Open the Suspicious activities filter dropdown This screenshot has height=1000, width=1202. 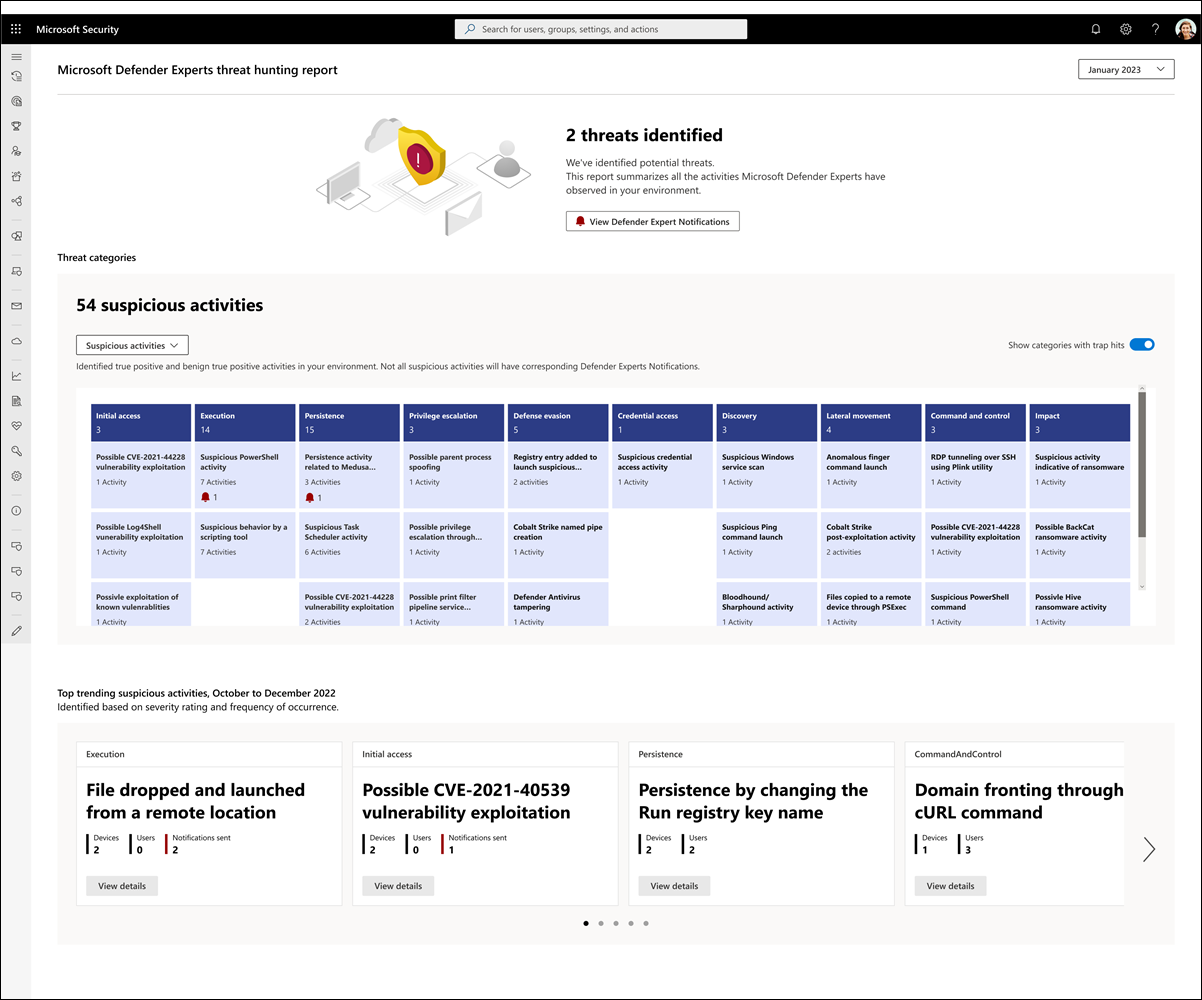(132, 345)
